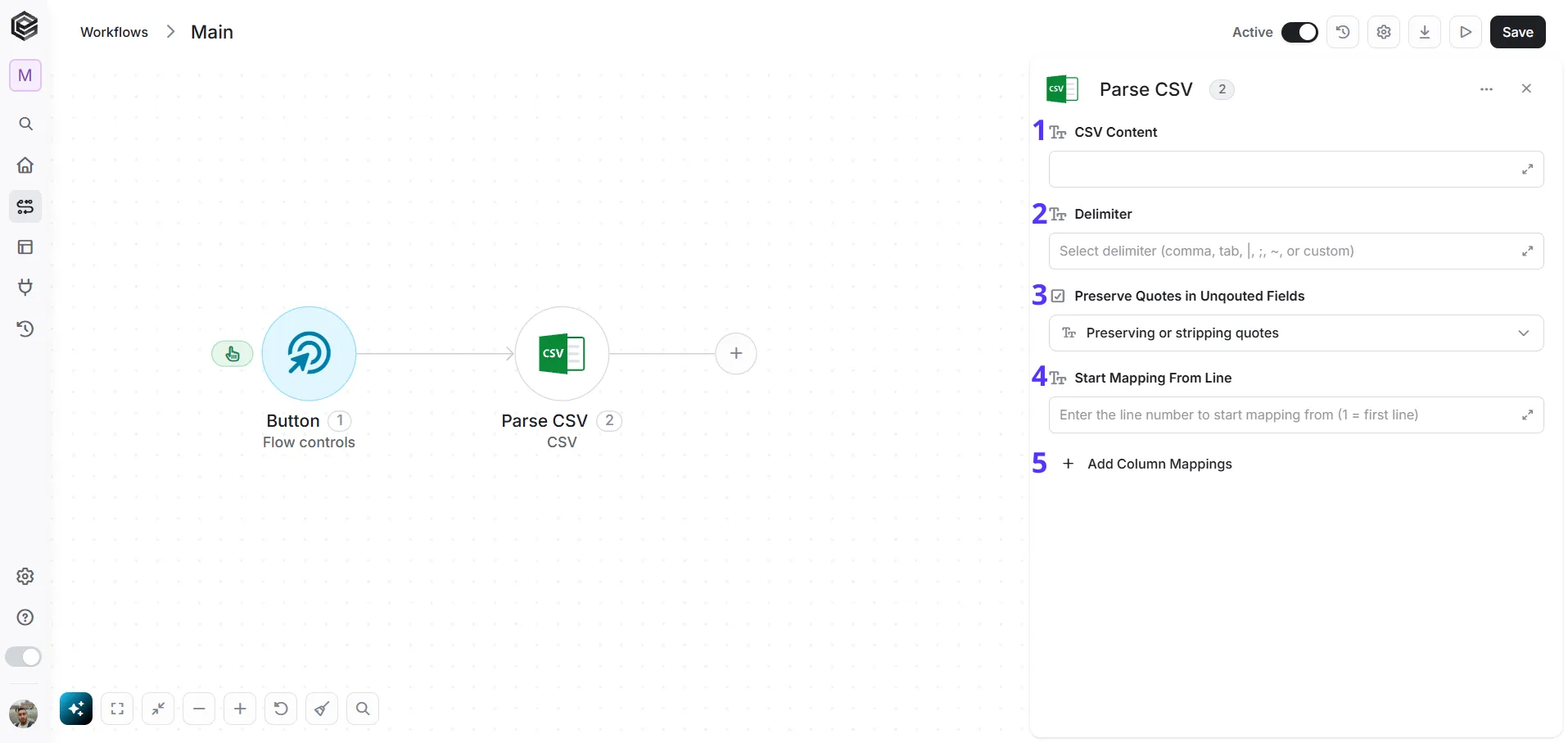Open Parse CSV panel more options
1568x743 pixels.
click(1487, 89)
